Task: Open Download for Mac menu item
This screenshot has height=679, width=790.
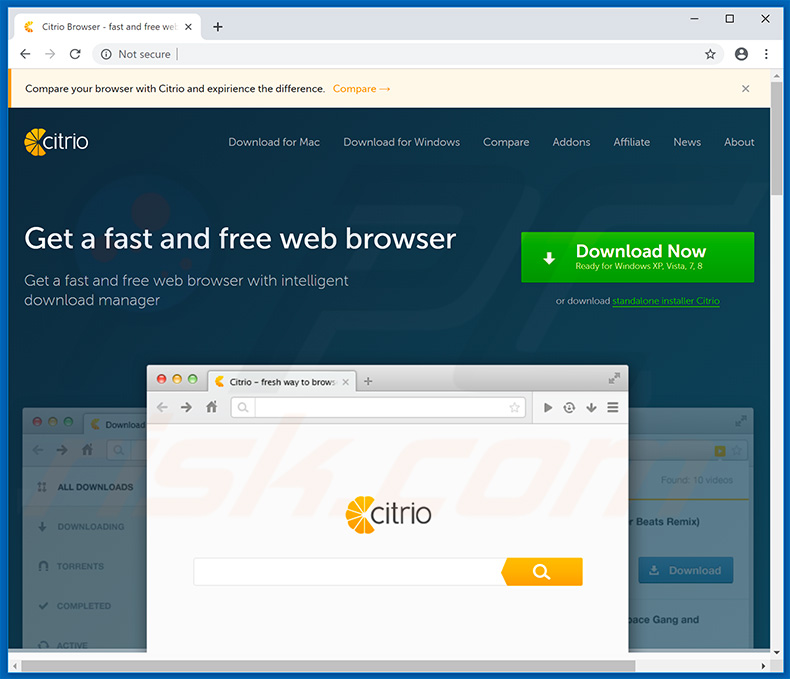Action: pos(274,142)
